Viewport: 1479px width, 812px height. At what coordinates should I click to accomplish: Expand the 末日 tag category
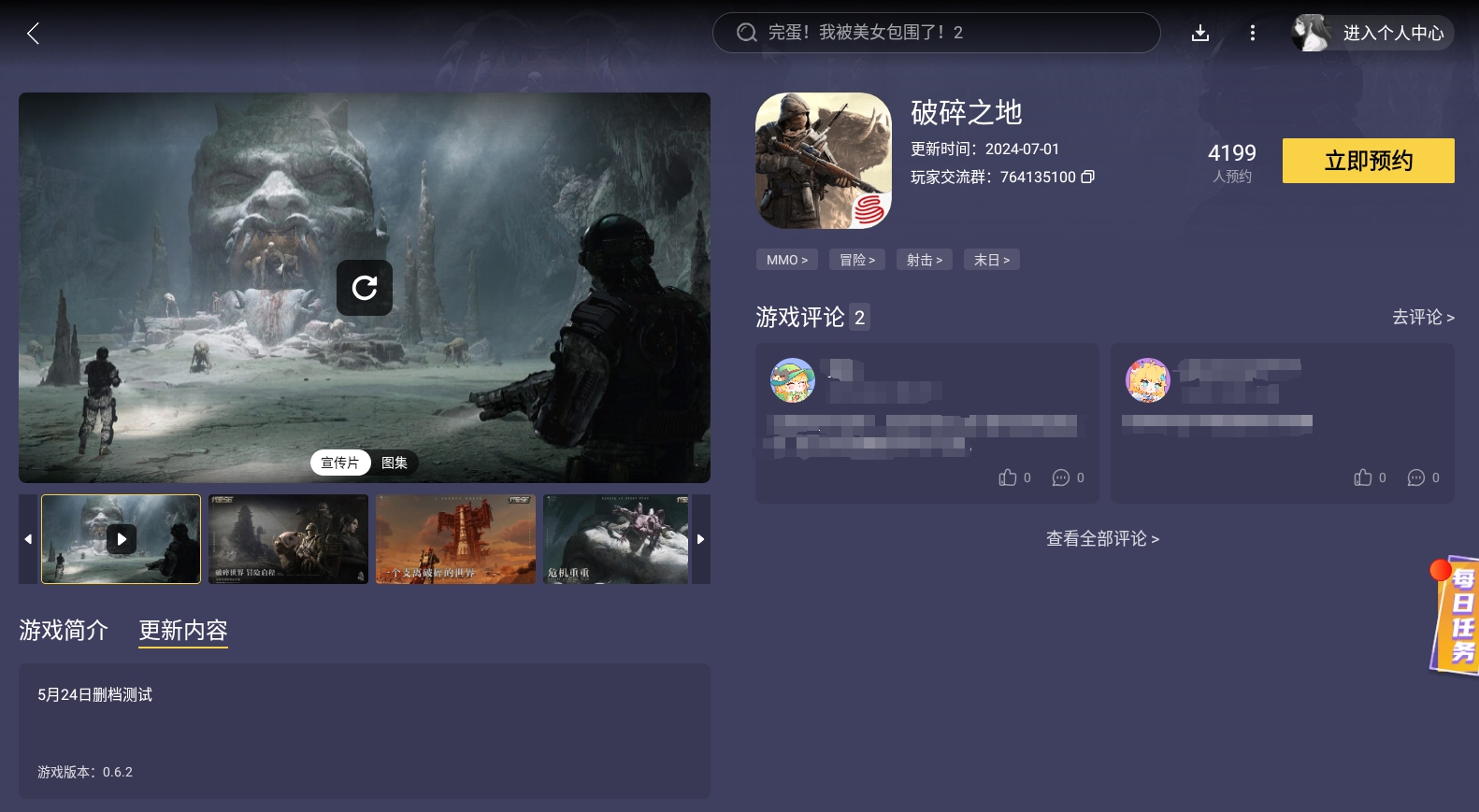point(992,260)
